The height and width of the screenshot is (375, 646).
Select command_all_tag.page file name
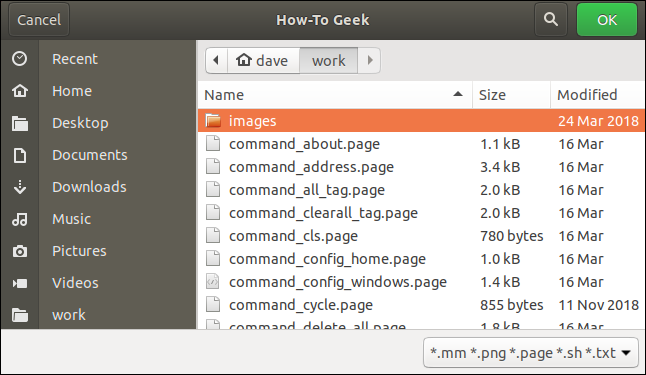click(x=307, y=190)
